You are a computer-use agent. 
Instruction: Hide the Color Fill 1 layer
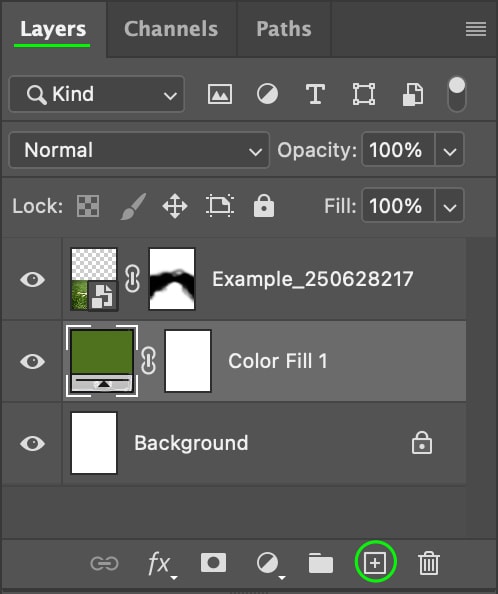(33, 361)
